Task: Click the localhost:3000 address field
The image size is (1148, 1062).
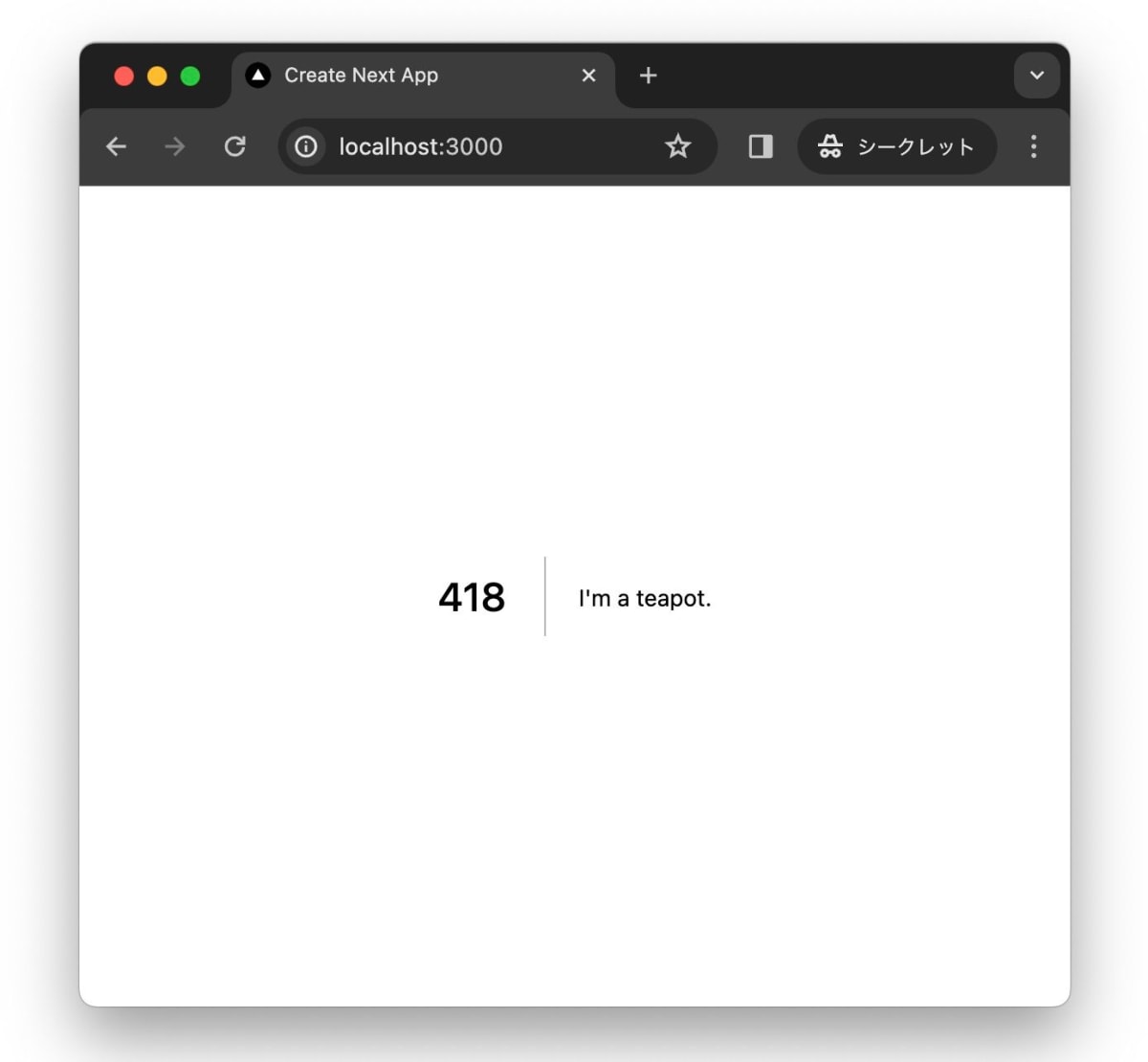Action: click(497, 146)
